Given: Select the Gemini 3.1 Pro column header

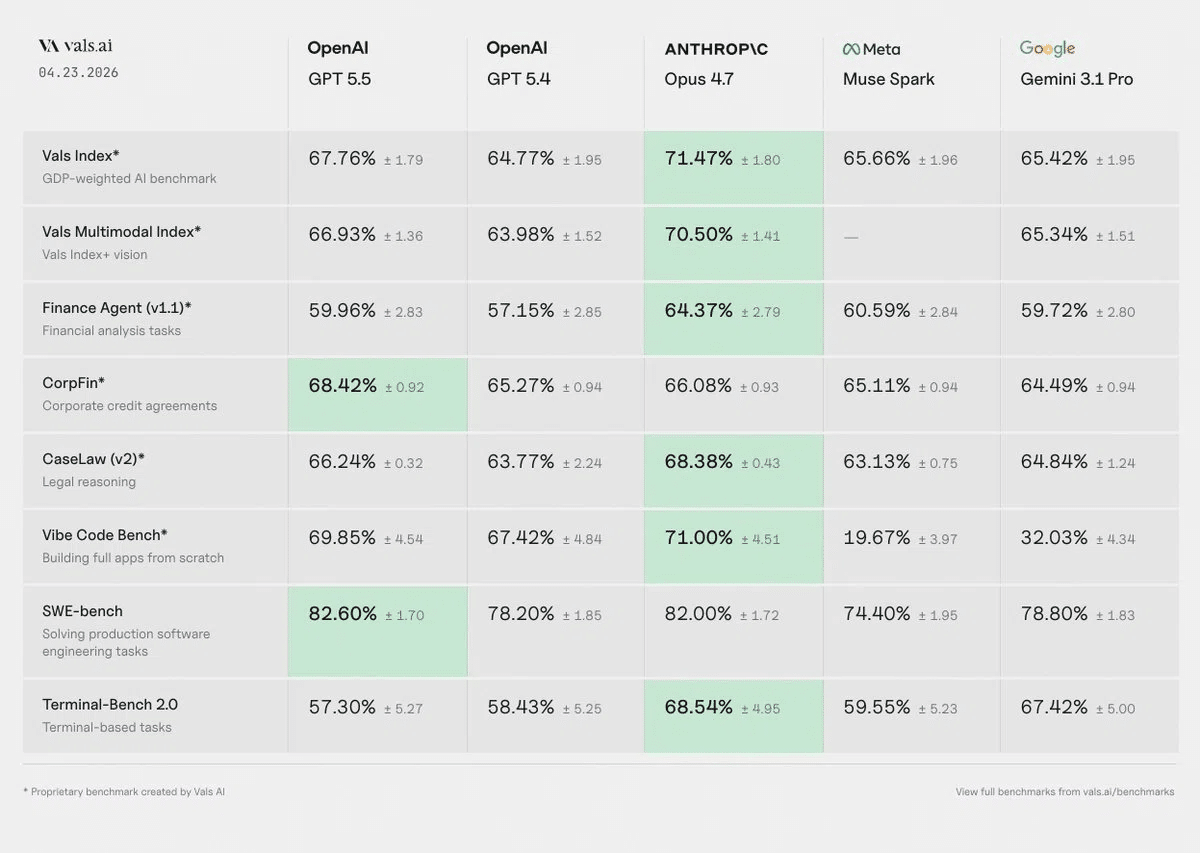Looking at the screenshot, I should 1076,79.
